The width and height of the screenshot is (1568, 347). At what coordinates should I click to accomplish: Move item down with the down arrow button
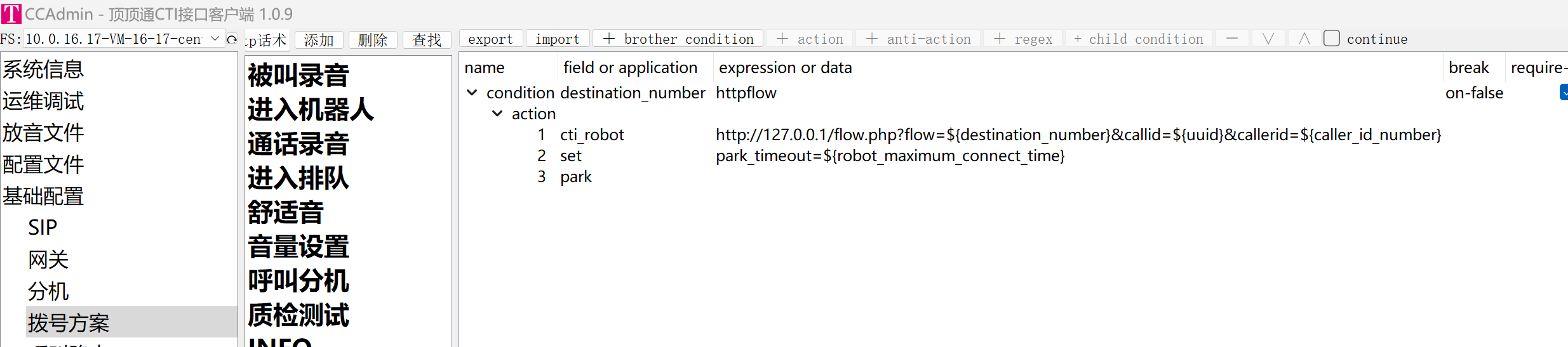tap(1268, 39)
